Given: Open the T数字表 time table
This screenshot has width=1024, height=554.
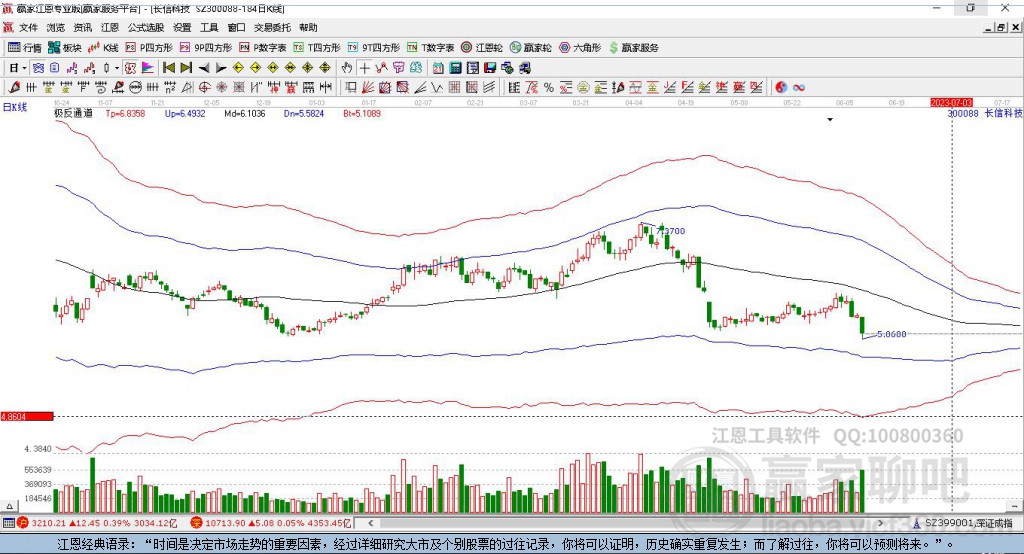Looking at the screenshot, I should (x=430, y=48).
